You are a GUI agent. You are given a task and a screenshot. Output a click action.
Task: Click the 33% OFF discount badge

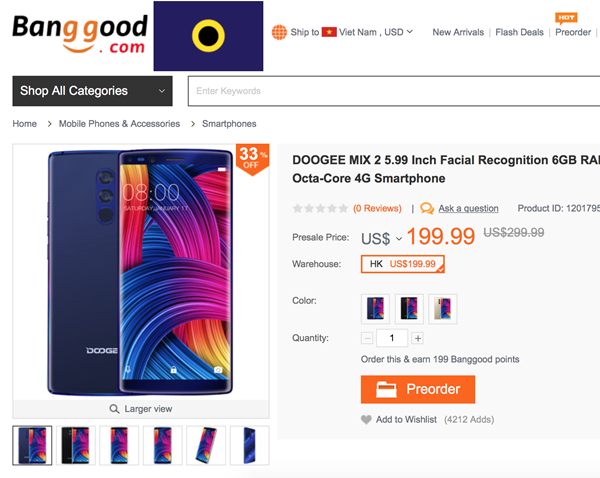click(x=253, y=159)
